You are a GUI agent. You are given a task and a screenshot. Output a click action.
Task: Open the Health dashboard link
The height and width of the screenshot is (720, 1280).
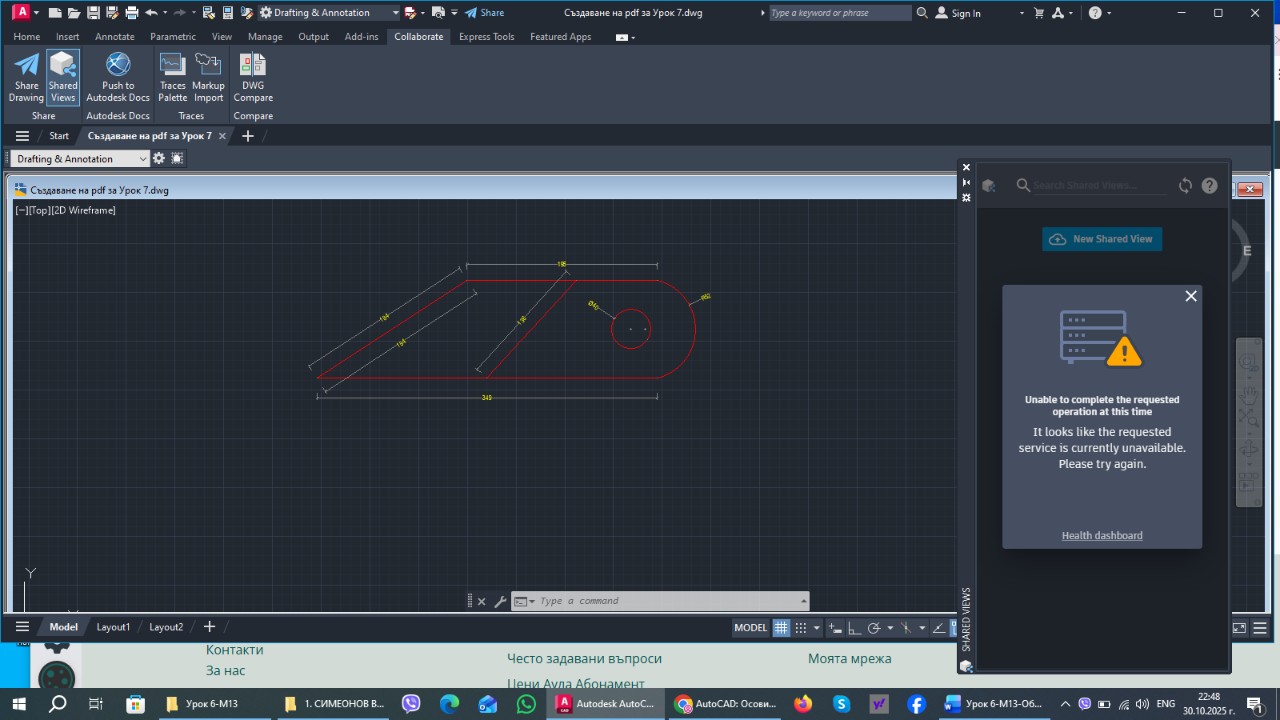tap(1102, 536)
